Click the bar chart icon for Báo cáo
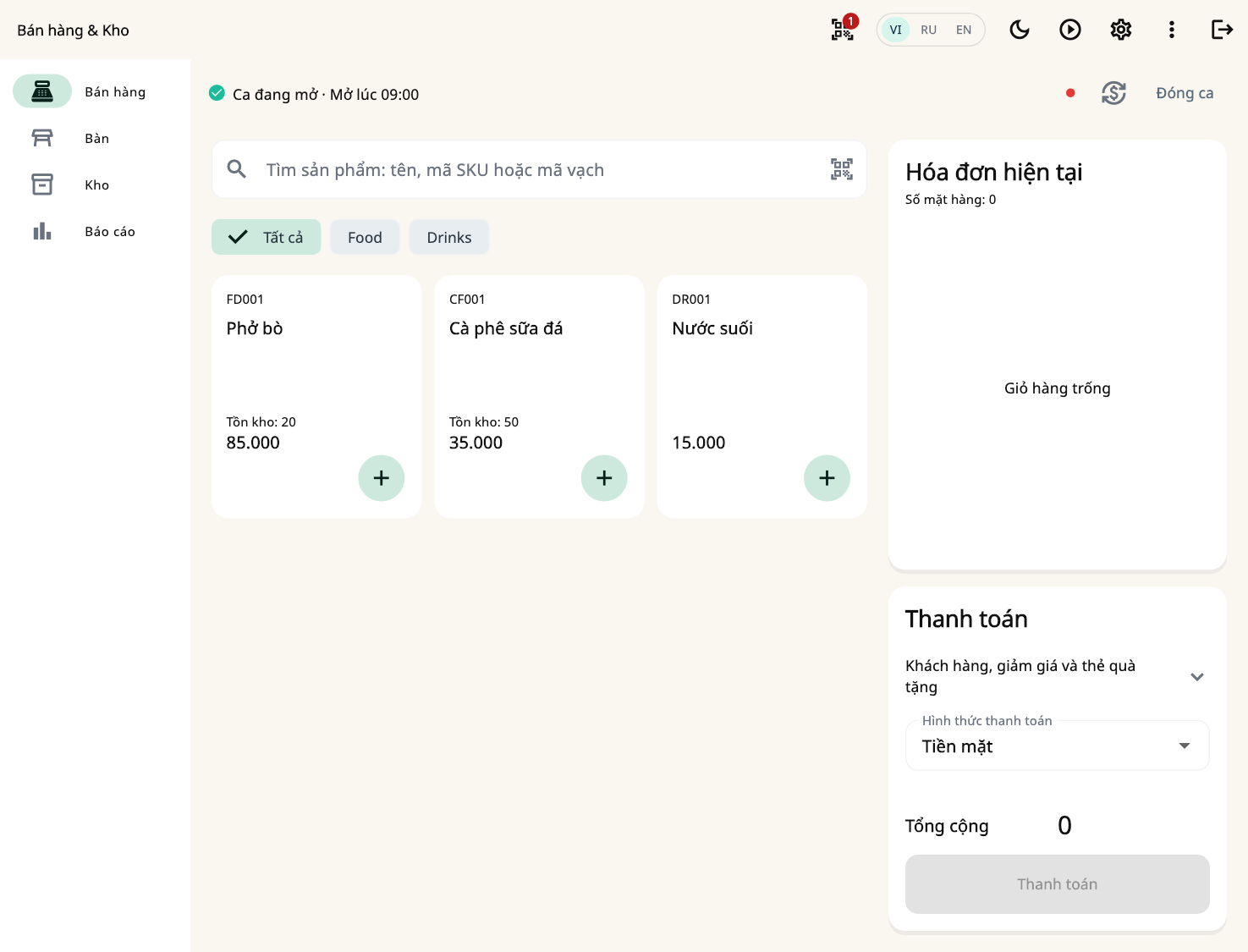The image size is (1248, 952). pyautogui.click(x=42, y=231)
